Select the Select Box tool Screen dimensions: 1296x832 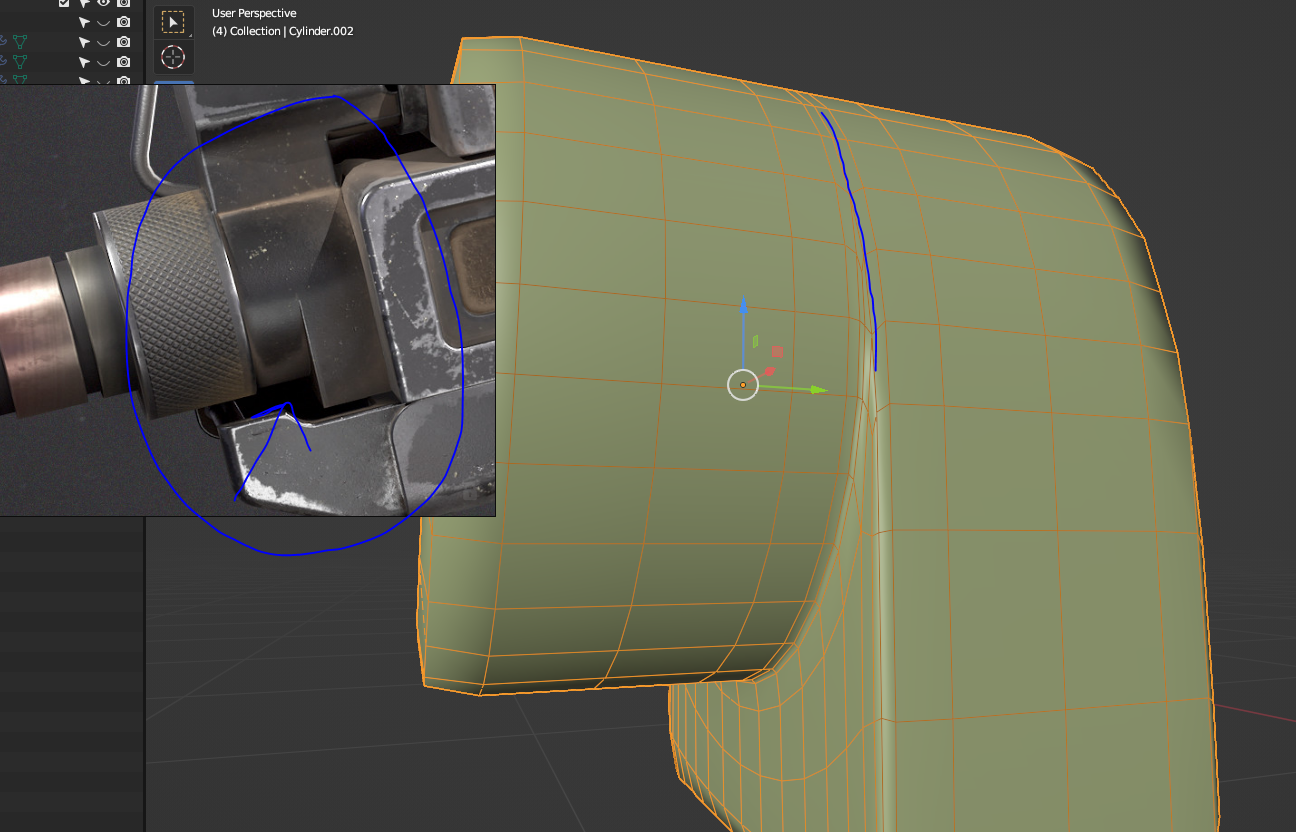(173, 22)
